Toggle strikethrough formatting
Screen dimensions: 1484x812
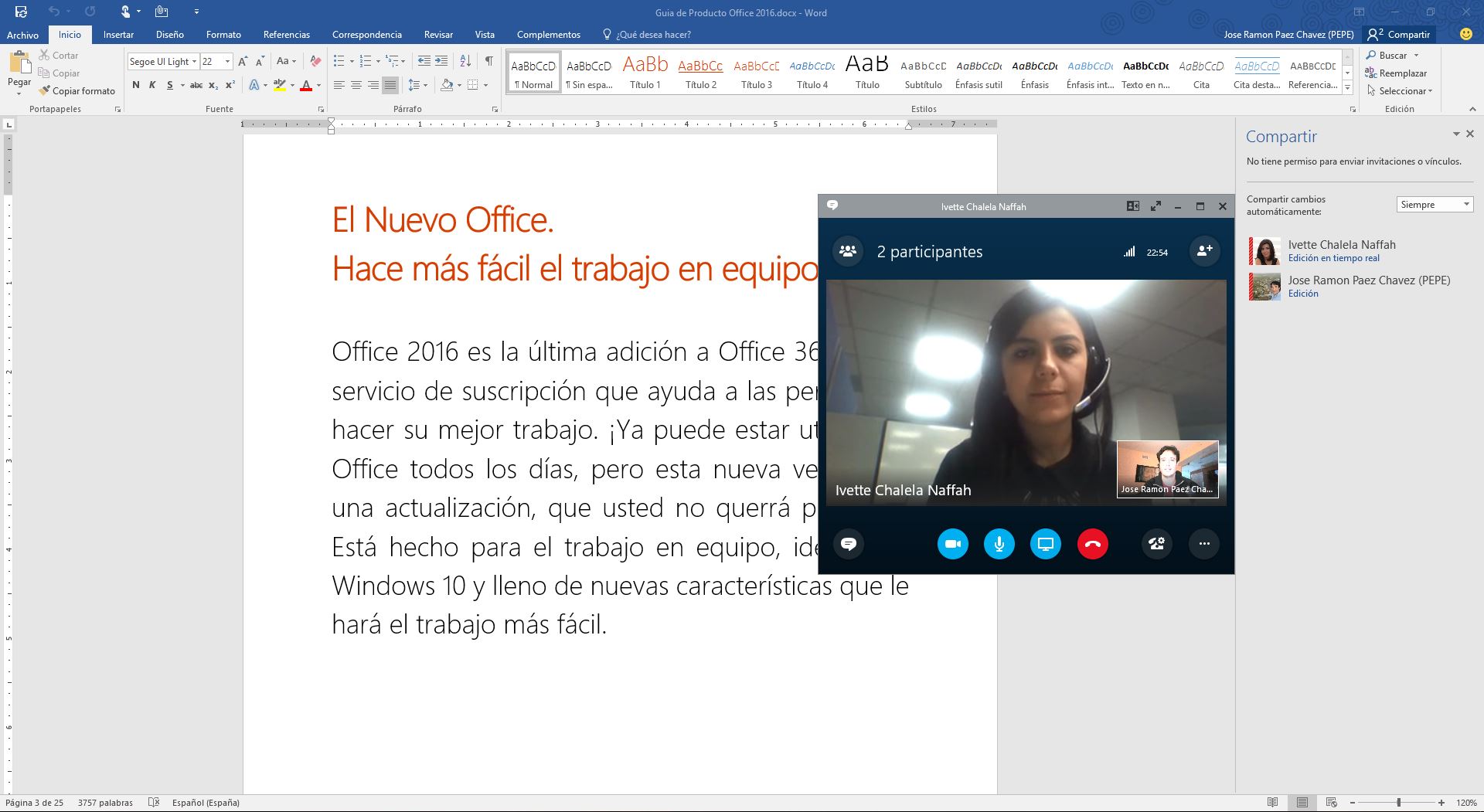click(x=196, y=85)
